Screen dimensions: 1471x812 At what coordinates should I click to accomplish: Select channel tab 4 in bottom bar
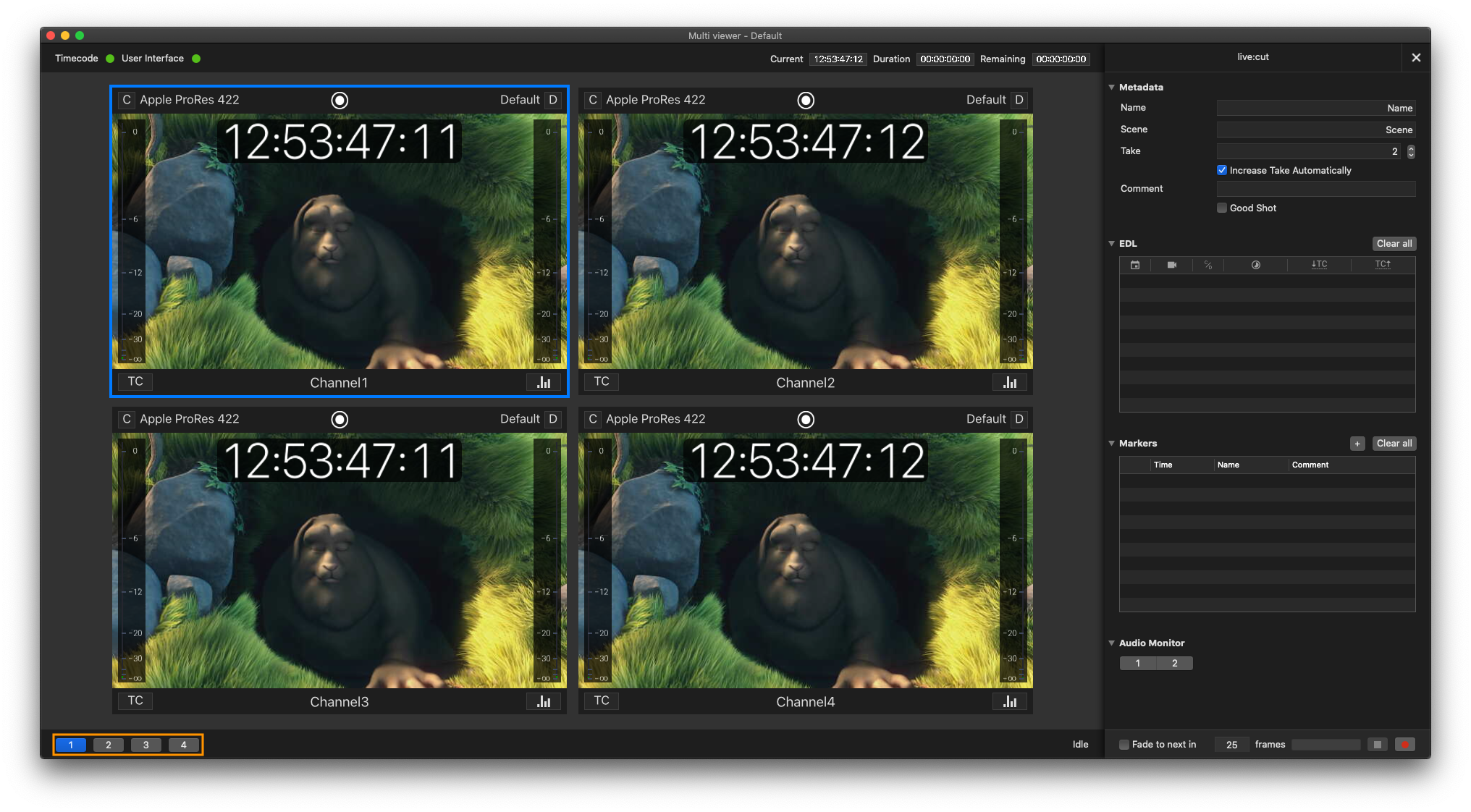[x=184, y=745]
